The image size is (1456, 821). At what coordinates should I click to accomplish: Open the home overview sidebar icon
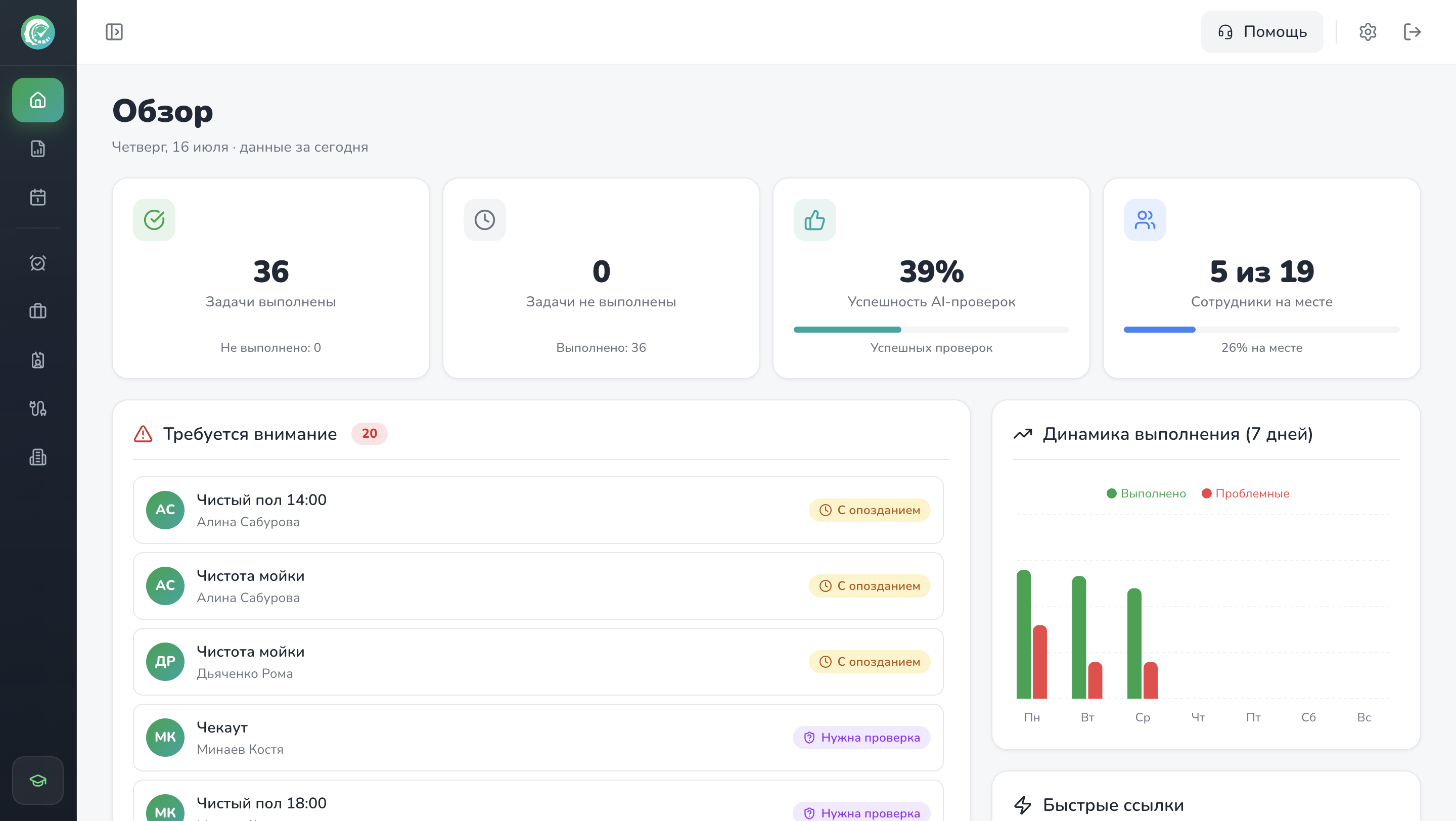pos(38,100)
